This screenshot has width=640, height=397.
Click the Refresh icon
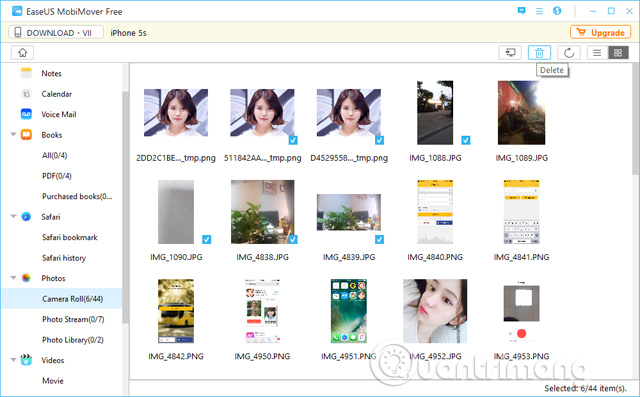coord(569,53)
